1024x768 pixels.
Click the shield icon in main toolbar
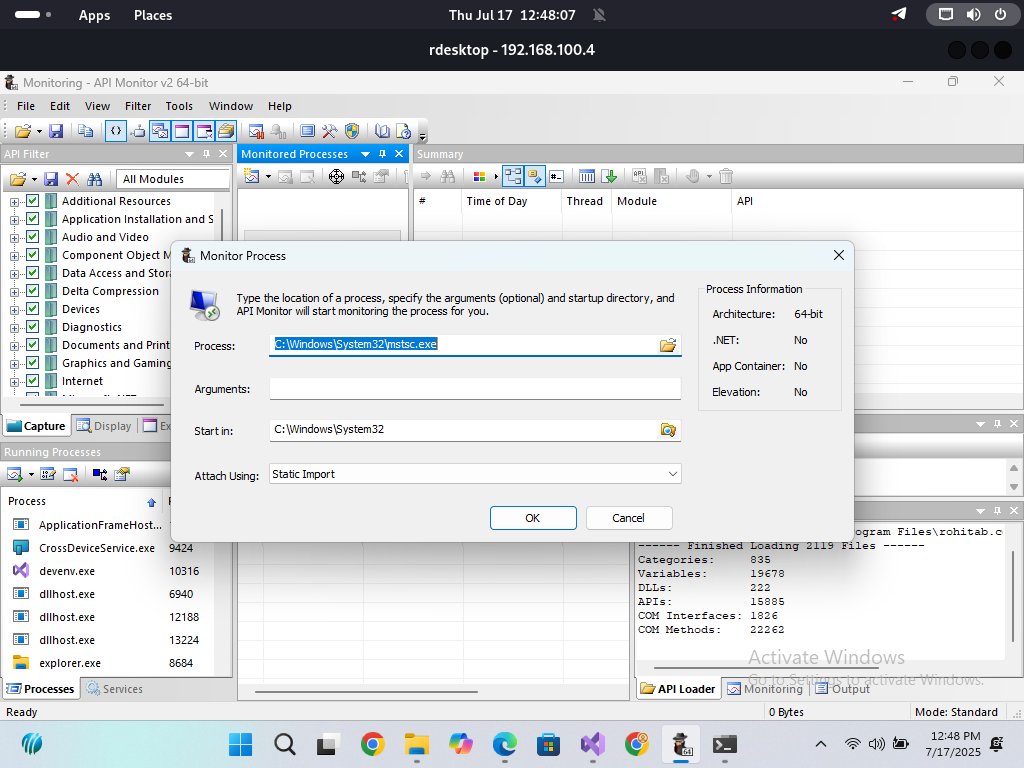tap(352, 131)
